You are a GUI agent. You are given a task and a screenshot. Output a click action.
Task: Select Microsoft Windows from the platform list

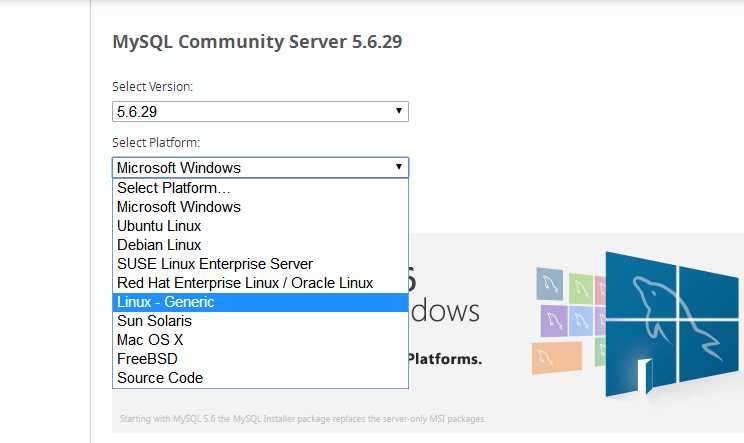click(260, 207)
